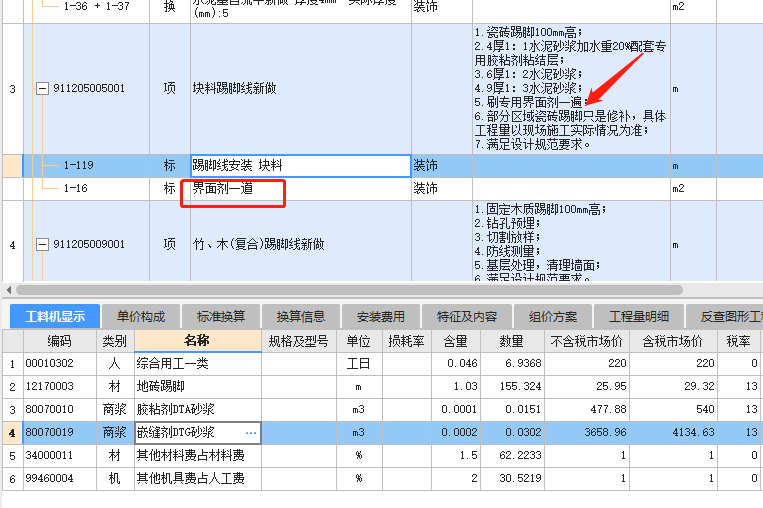Select the 损耗率 column header
Image resolution: width=763 pixels, height=508 pixels.
406,341
